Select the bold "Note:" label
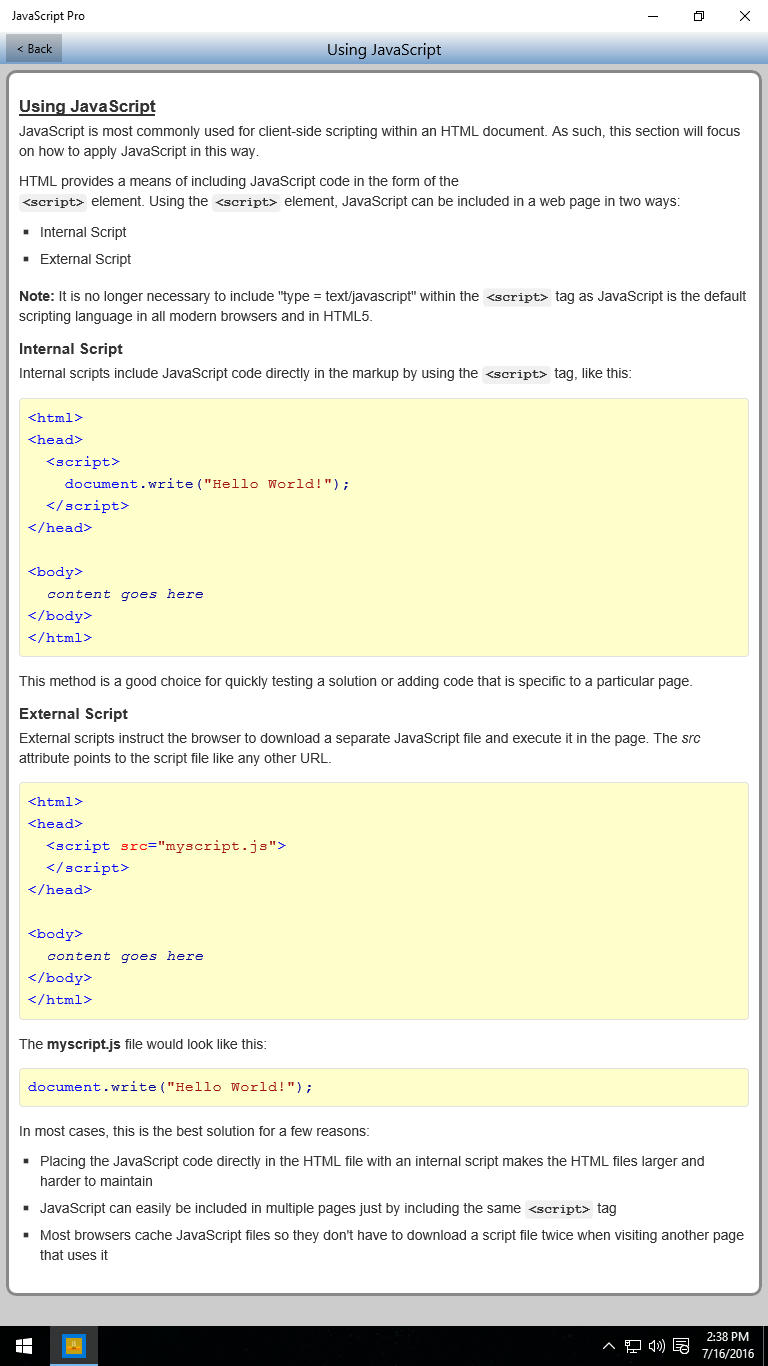Screen dimensions: 768x1366 37,296
